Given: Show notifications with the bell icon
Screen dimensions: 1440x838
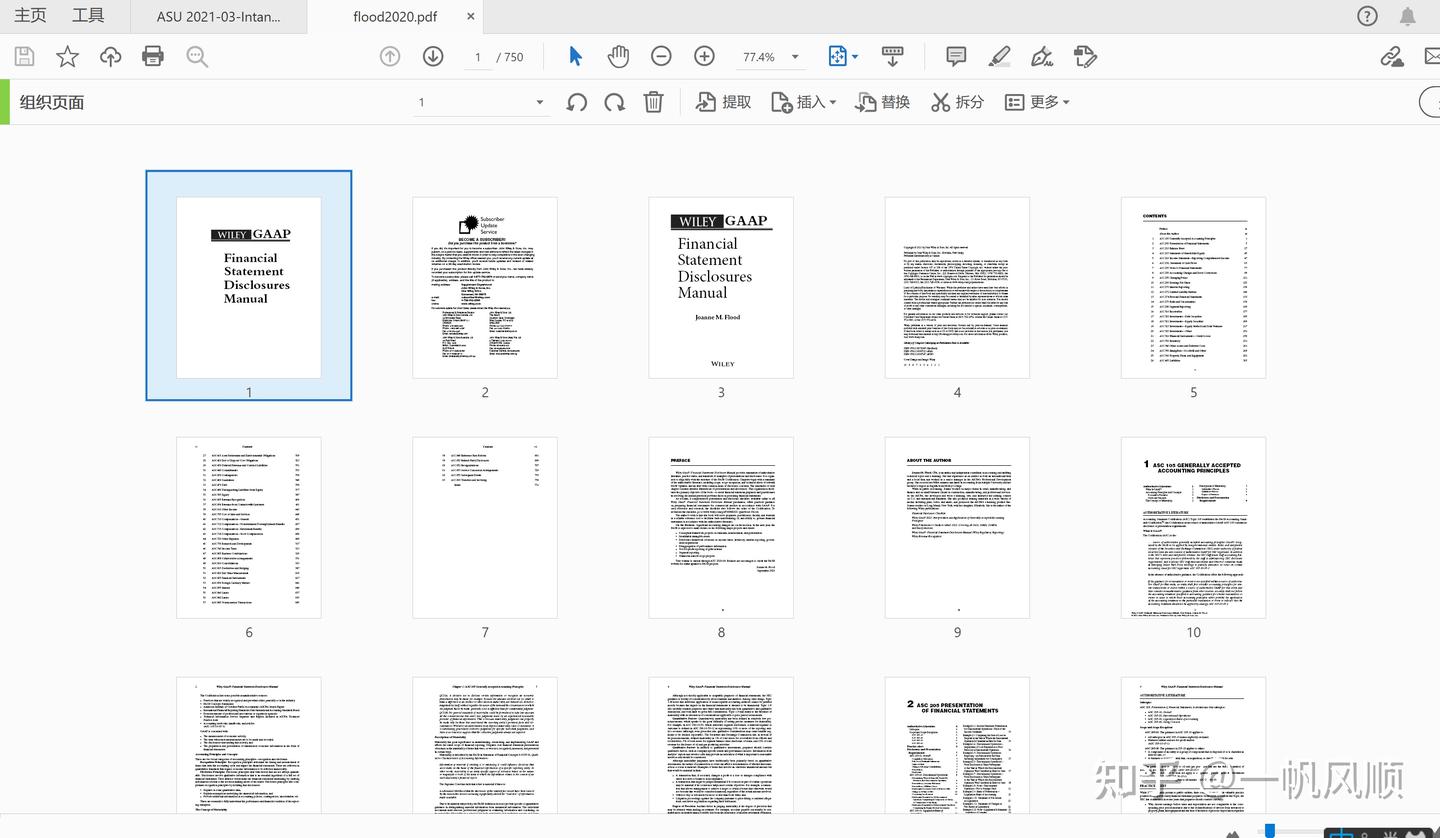Looking at the screenshot, I should (x=1408, y=16).
